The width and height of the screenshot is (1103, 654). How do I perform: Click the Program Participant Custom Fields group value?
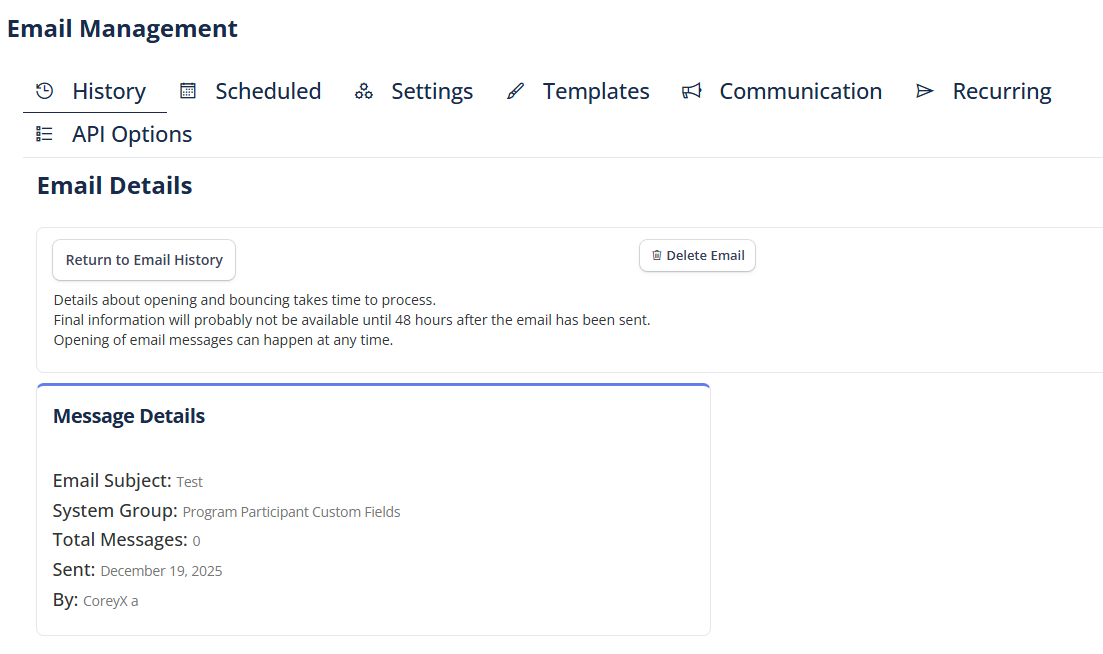[291, 512]
